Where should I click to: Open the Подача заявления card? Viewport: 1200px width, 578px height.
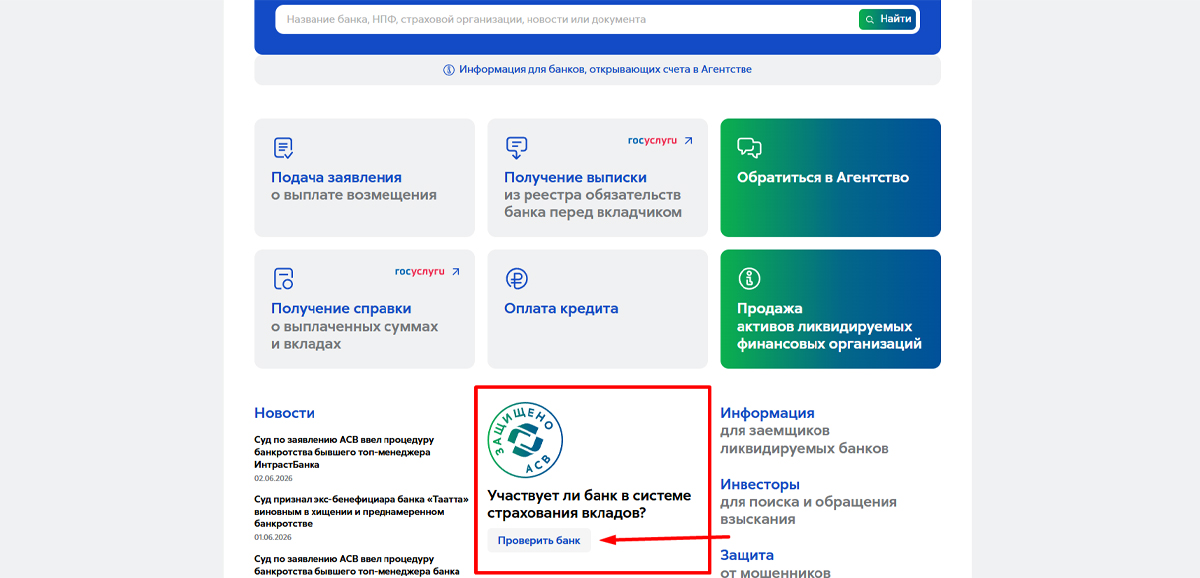(365, 178)
